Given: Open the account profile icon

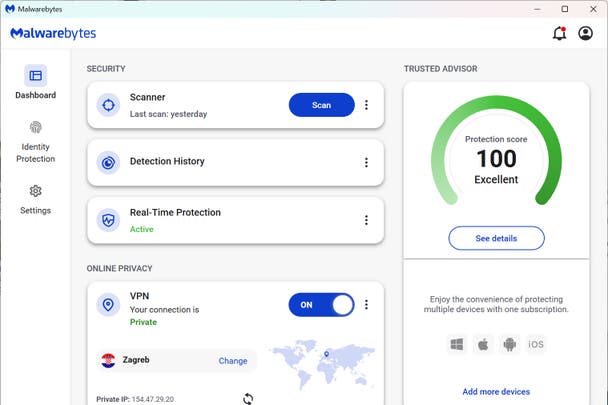Looking at the screenshot, I should click(585, 33).
